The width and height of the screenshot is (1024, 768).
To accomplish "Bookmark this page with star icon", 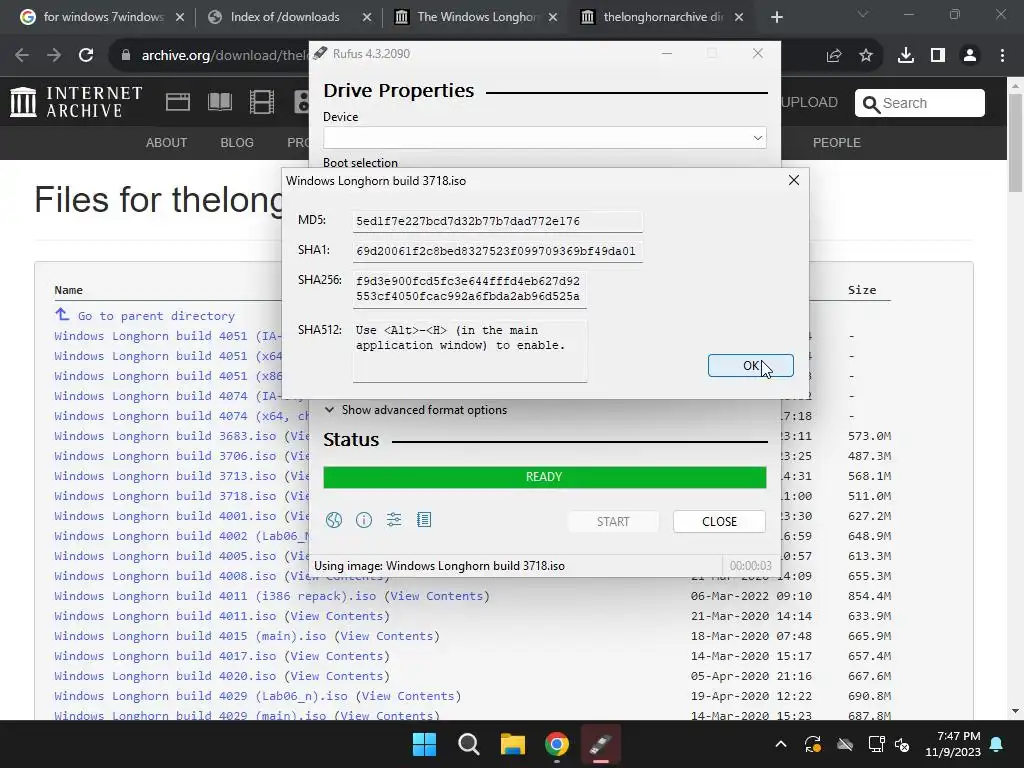I will 866,56.
